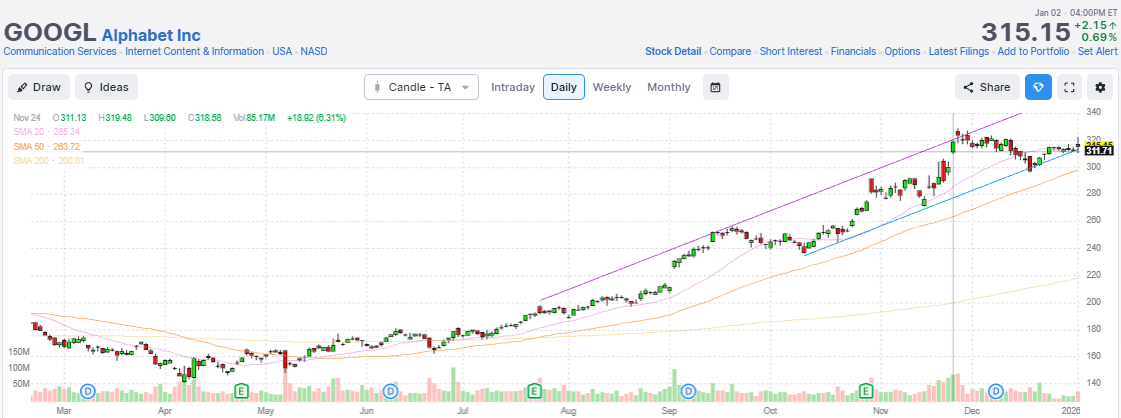Open the Financials link
Viewport: 1121px width, 418px height.
(x=853, y=51)
